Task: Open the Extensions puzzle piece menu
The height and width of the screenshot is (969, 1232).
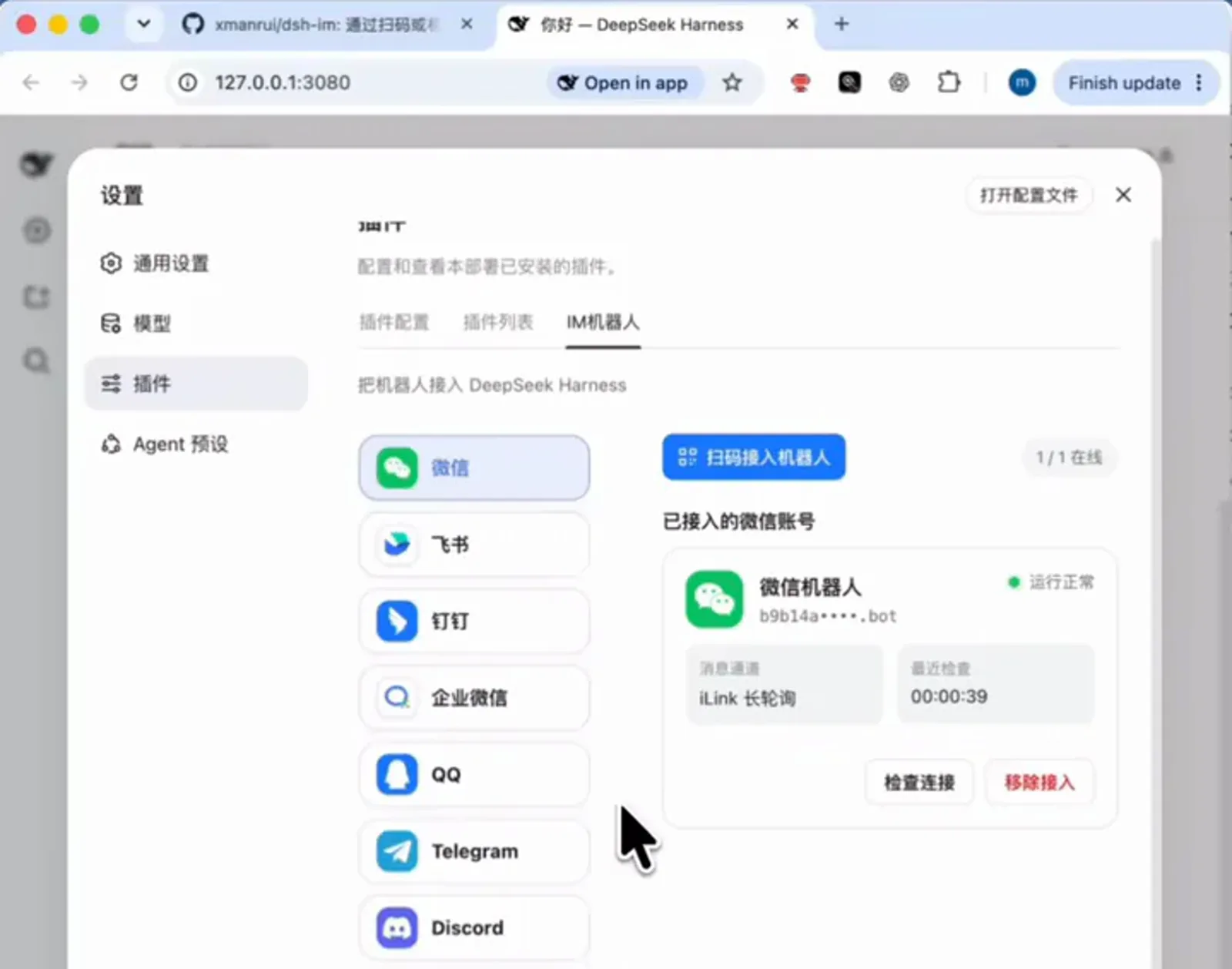Action: [949, 82]
